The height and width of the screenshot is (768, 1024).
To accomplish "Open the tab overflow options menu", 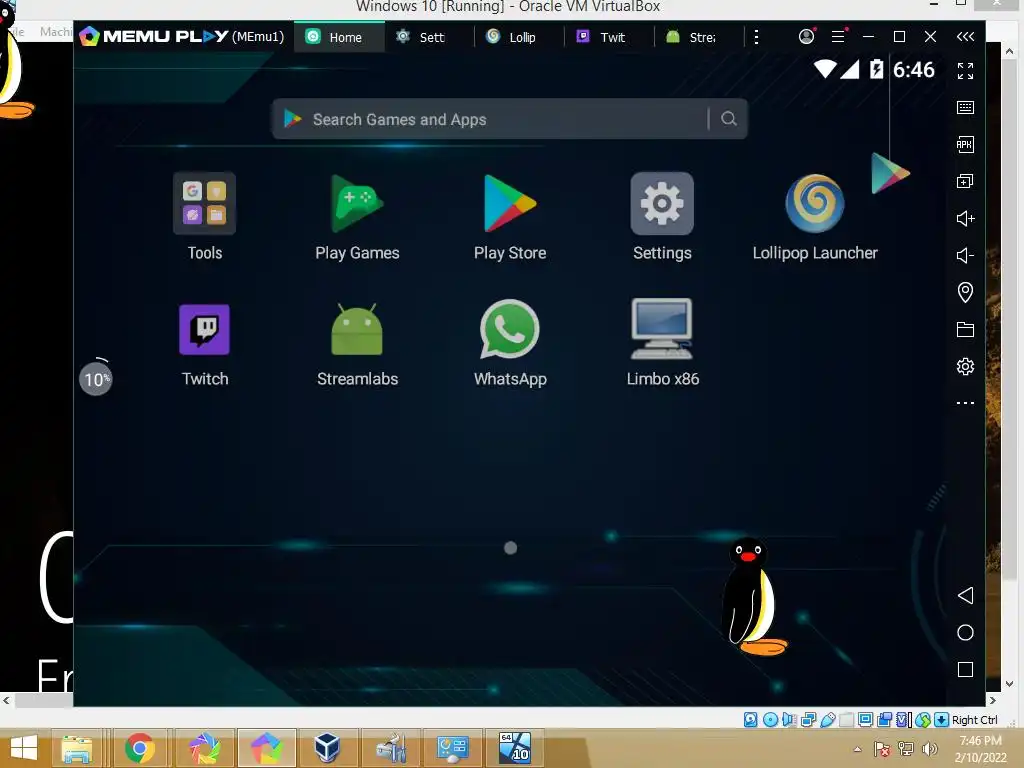I will 756,37.
